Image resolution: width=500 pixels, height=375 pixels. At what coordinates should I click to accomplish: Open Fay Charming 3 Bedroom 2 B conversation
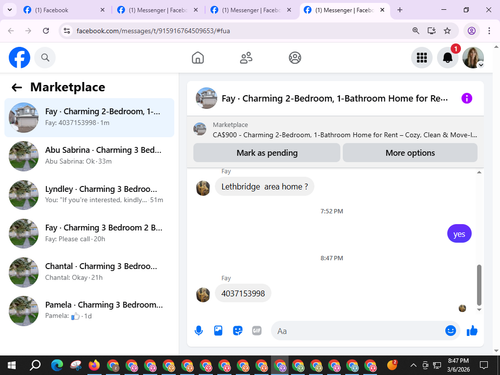tap(89, 233)
